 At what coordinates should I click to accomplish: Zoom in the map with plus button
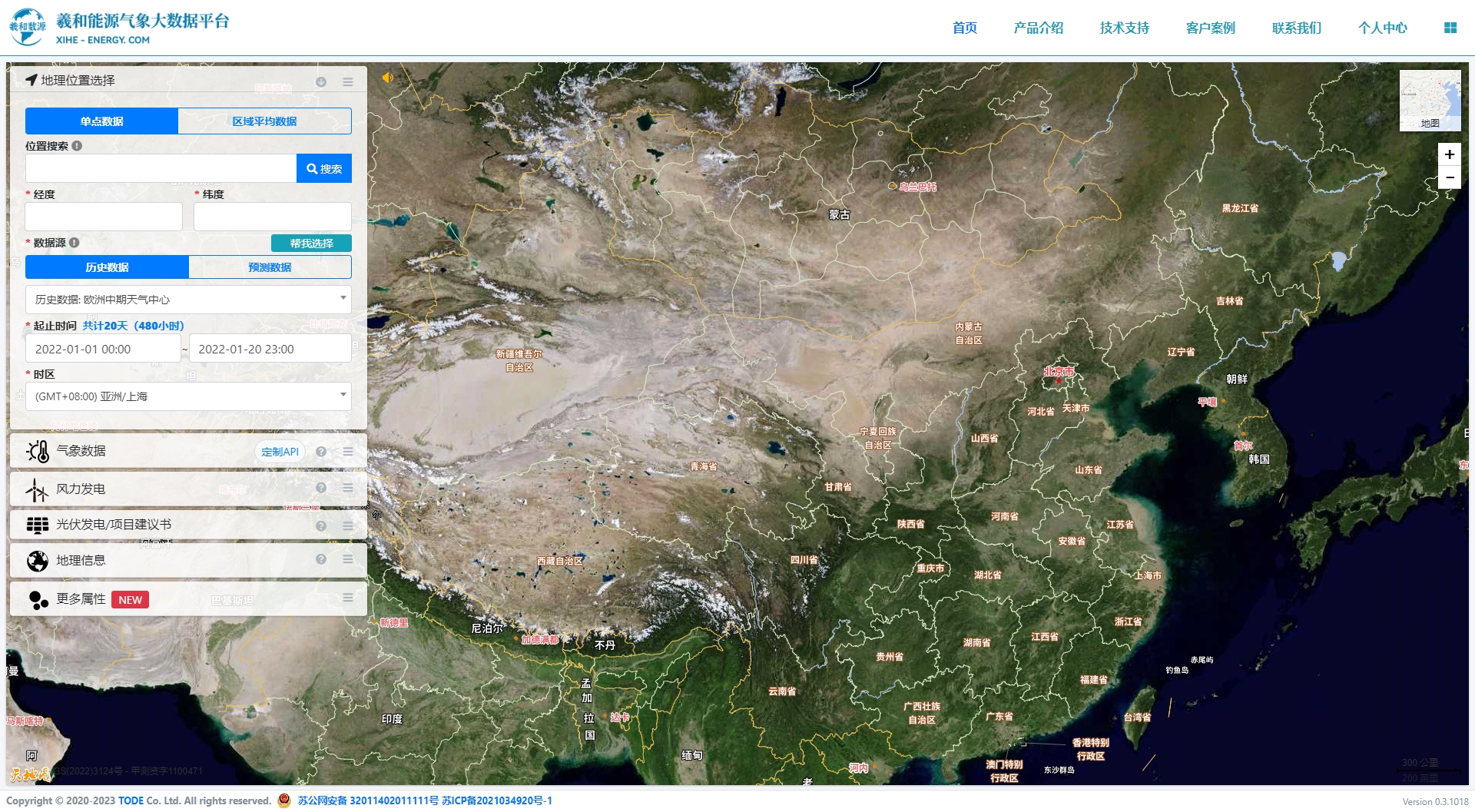point(1450,154)
